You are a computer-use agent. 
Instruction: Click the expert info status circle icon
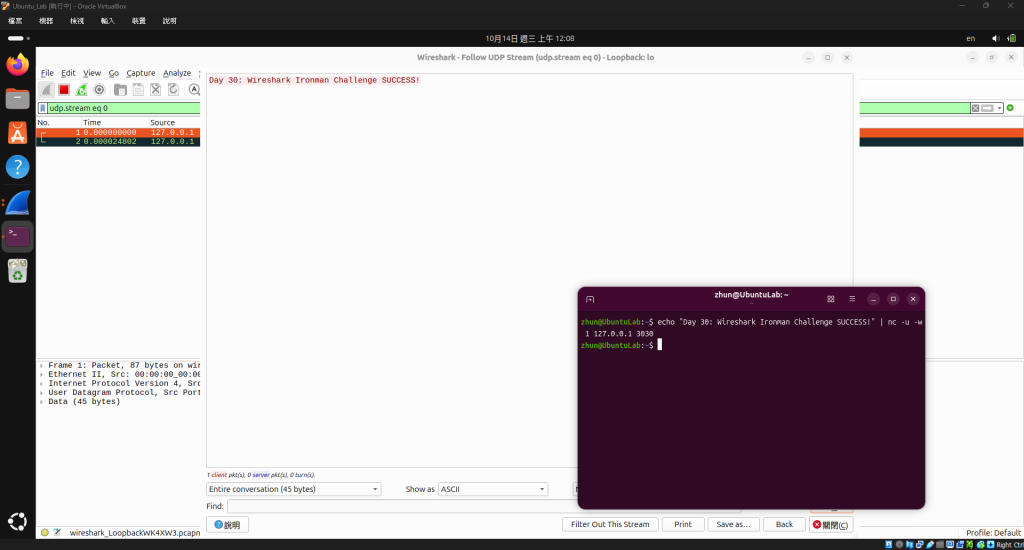point(44,532)
